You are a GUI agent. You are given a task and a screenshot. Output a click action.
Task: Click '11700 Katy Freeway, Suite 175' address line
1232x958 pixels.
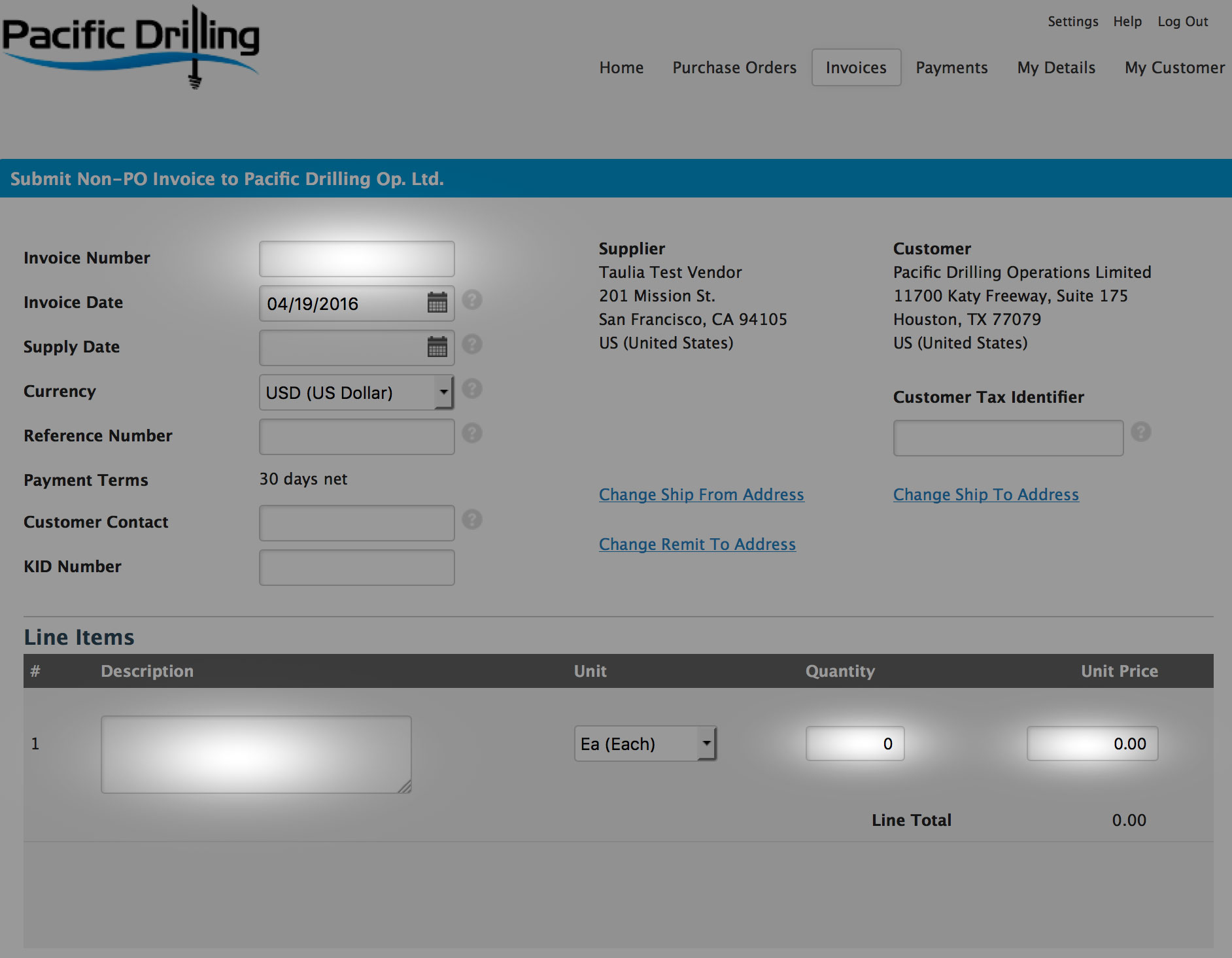pos(1011,296)
